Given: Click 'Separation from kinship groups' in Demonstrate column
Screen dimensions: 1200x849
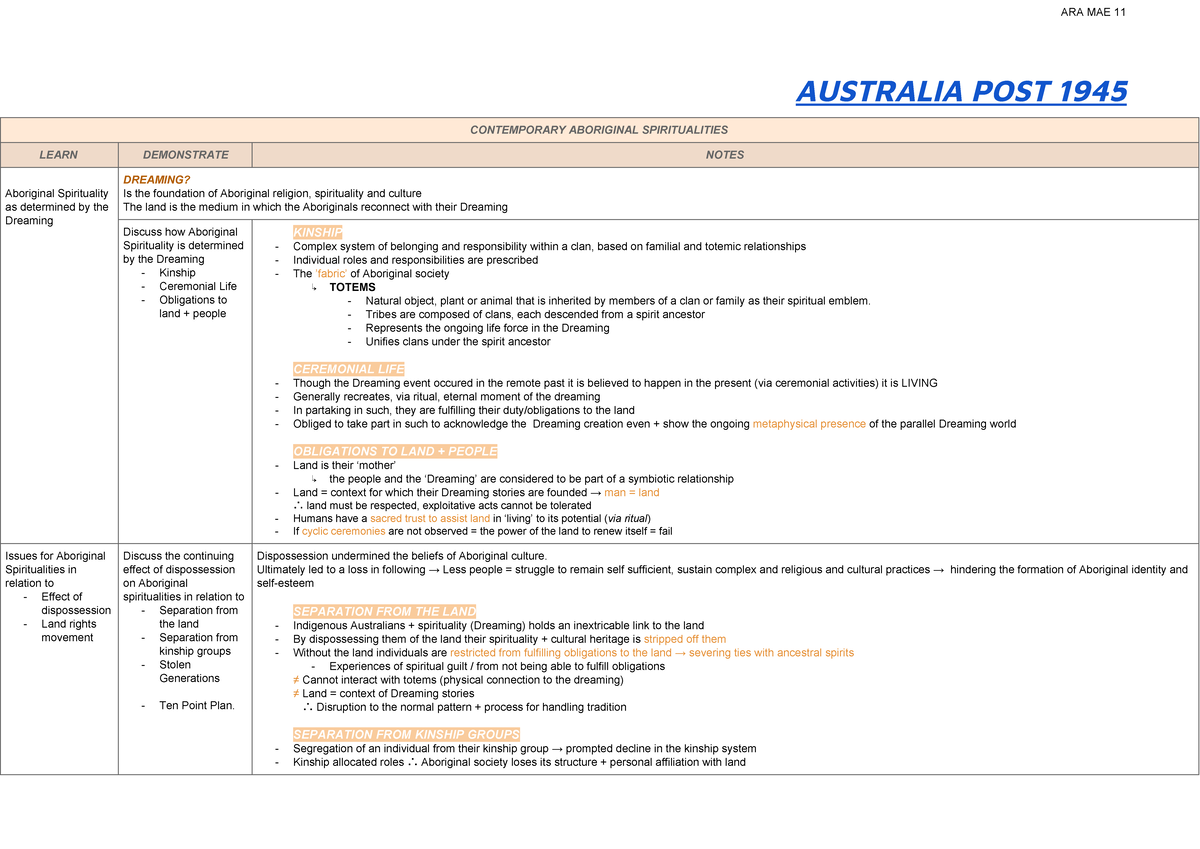Looking at the screenshot, I should [x=199, y=644].
